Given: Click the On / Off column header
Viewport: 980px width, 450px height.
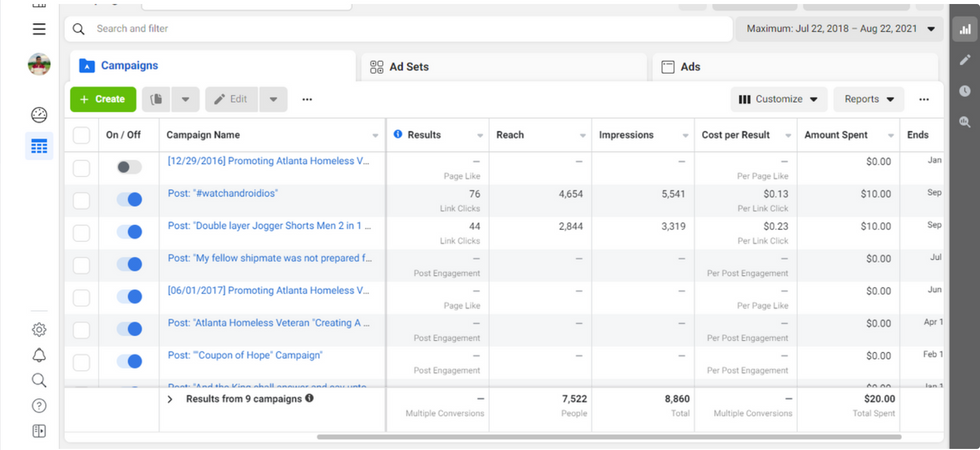Looking at the screenshot, I should click(x=123, y=135).
